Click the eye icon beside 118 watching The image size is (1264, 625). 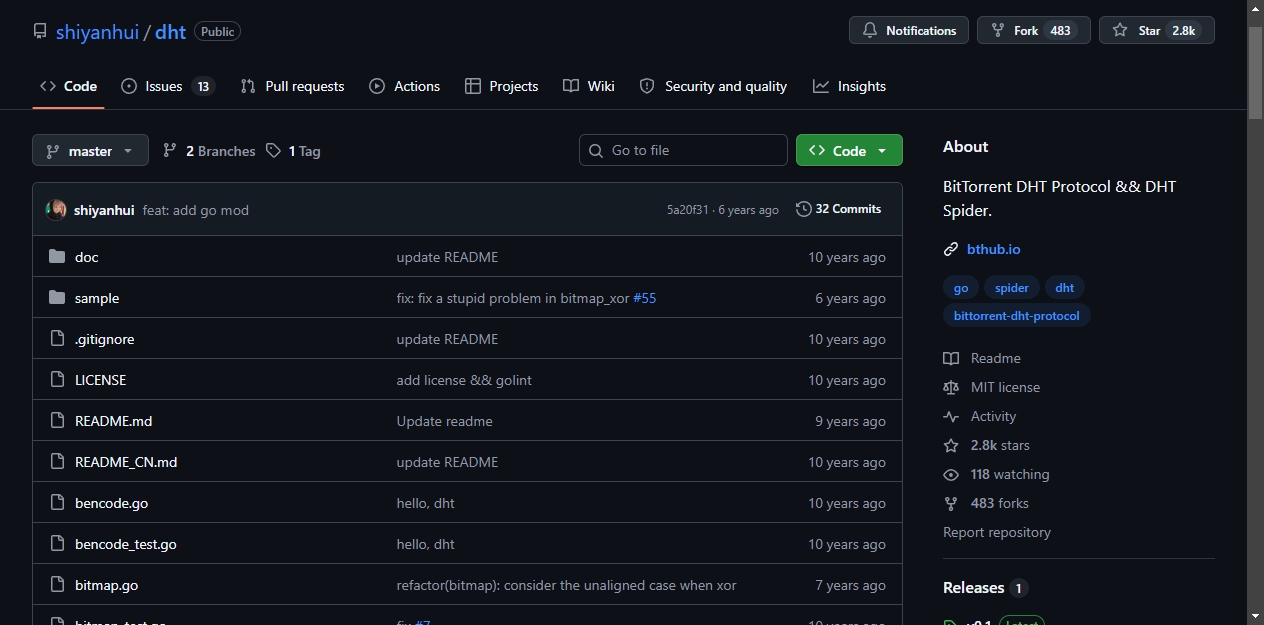pos(951,474)
